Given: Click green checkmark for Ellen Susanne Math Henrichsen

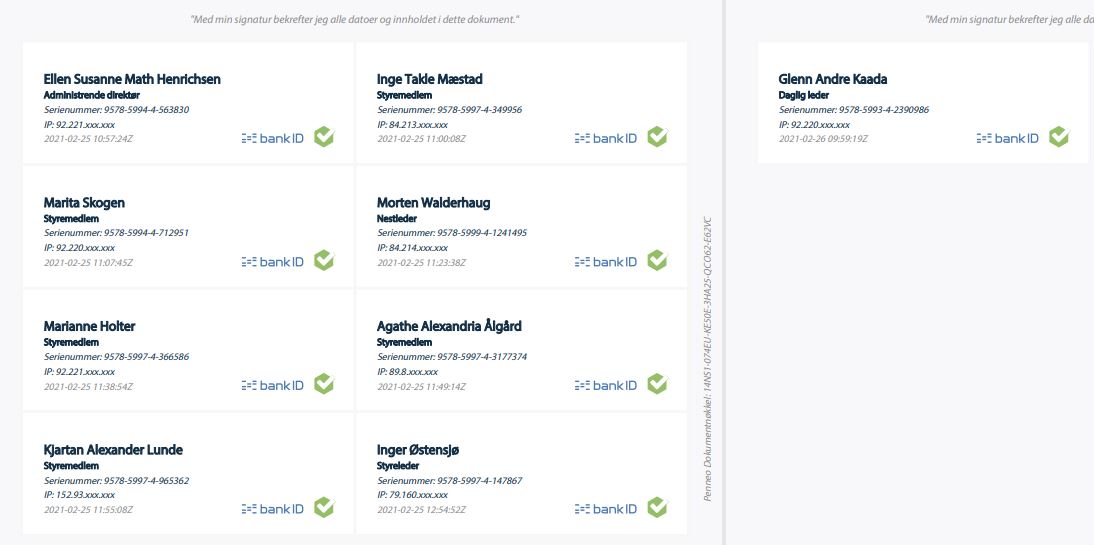Looking at the screenshot, I should point(324,137).
